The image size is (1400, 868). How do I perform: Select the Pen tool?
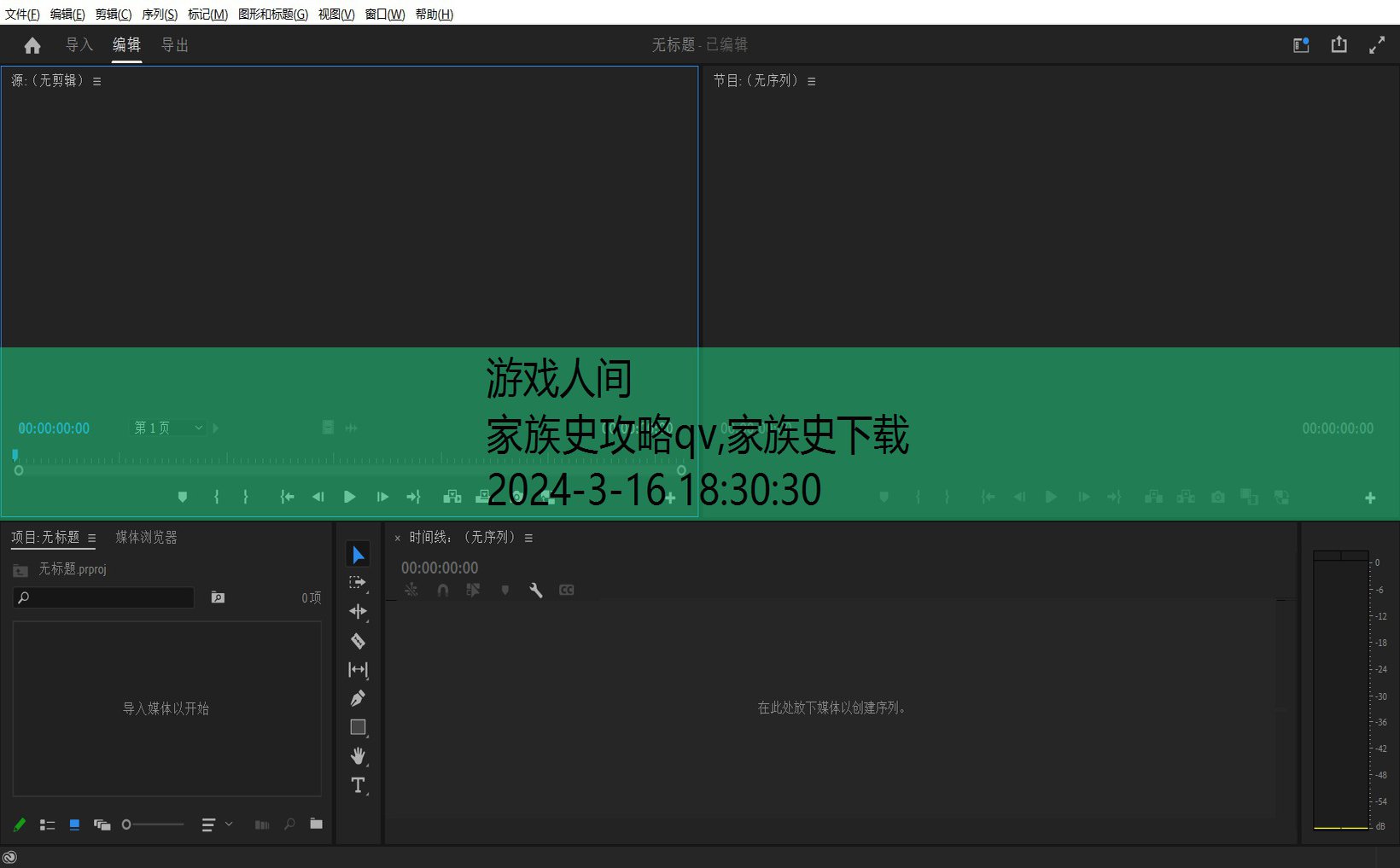(358, 698)
